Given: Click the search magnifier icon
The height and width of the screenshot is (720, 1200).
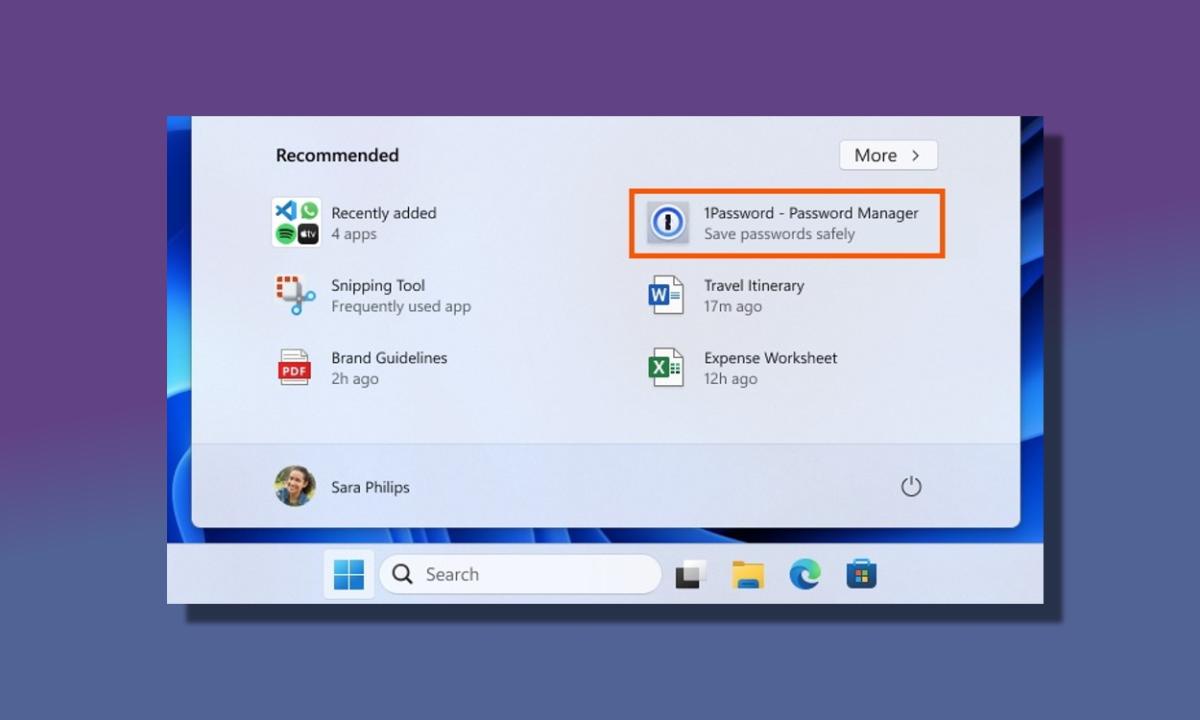Looking at the screenshot, I should pos(401,574).
